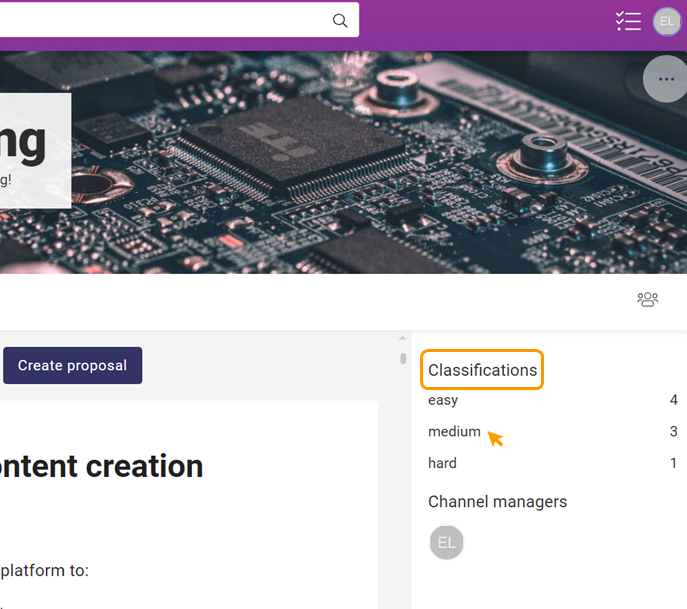Filter by the easy classification

tap(443, 400)
